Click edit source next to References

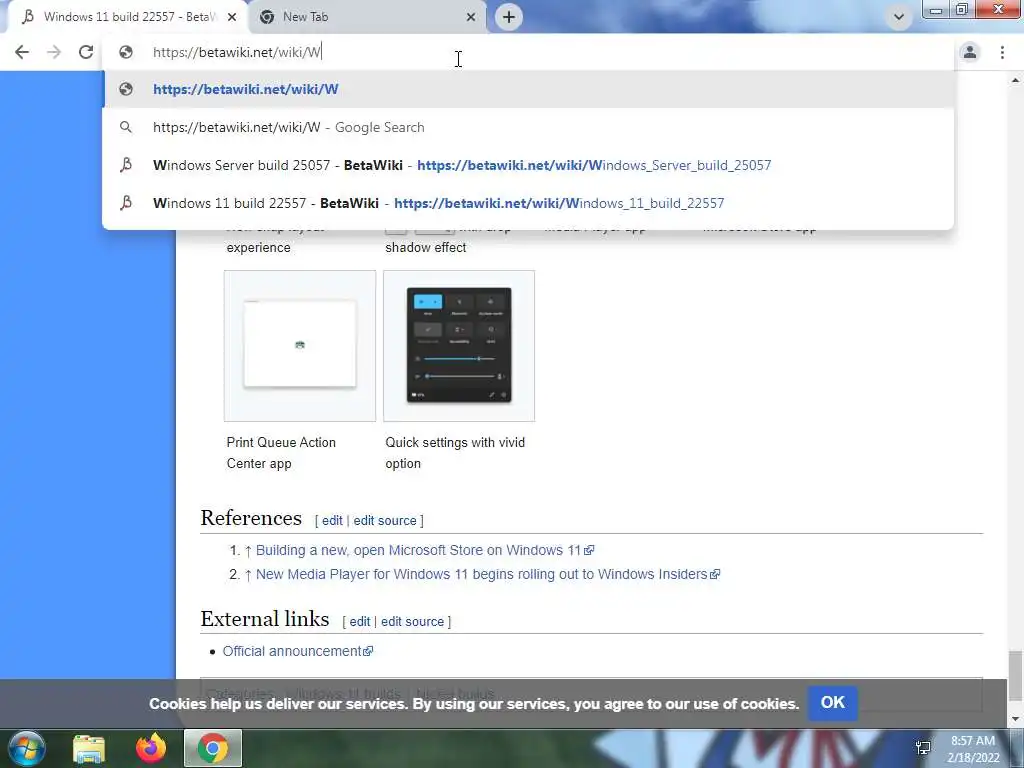(x=385, y=520)
